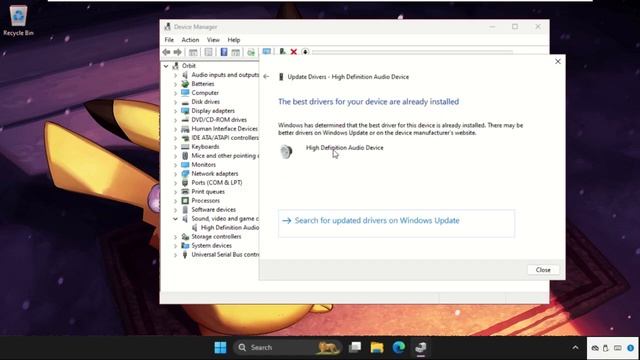Click the Back arrow in Device Manager toolbar
This screenshot has width=640, height=360.
(x=166, y=52)
